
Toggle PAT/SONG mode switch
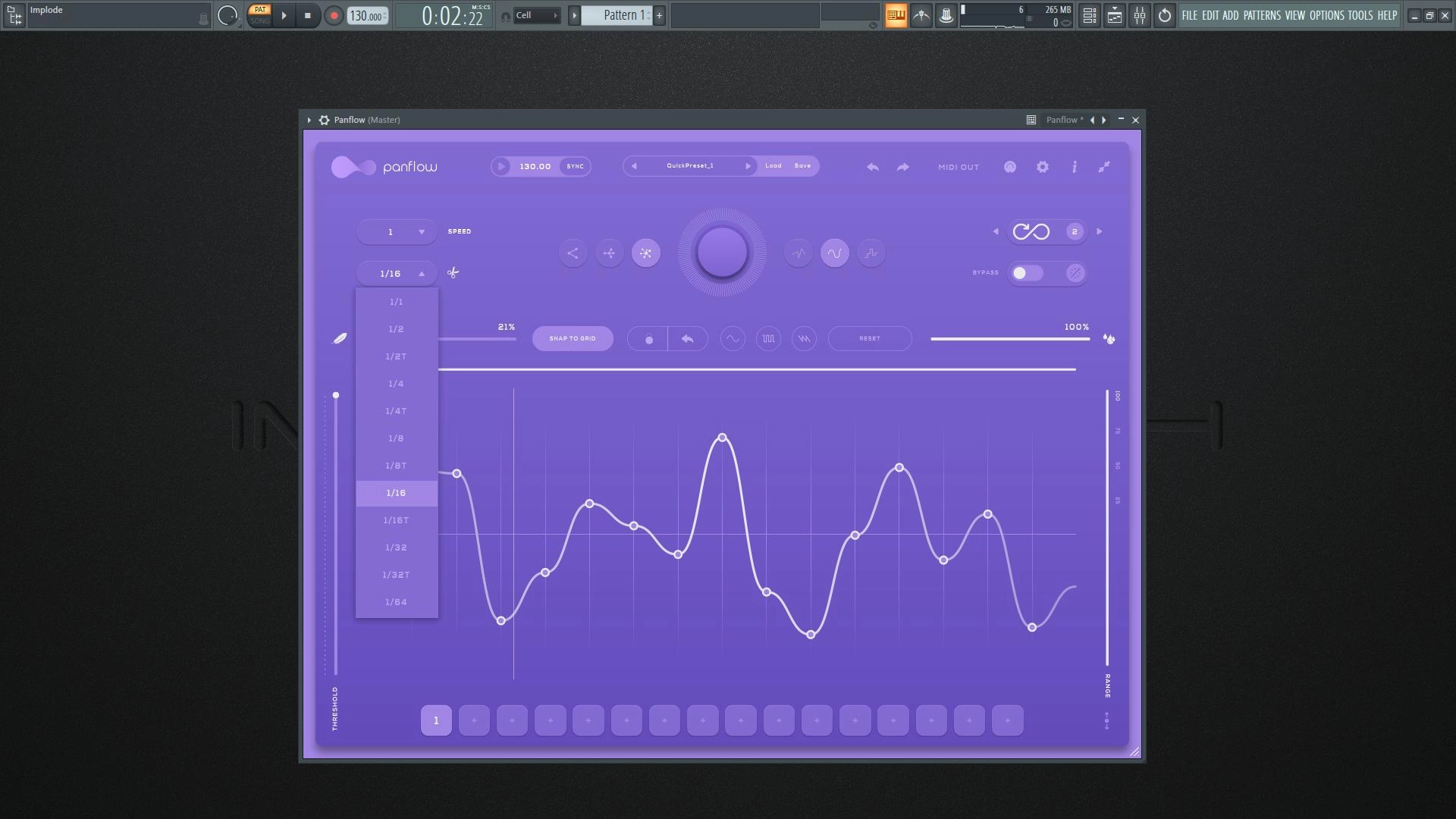260,15
